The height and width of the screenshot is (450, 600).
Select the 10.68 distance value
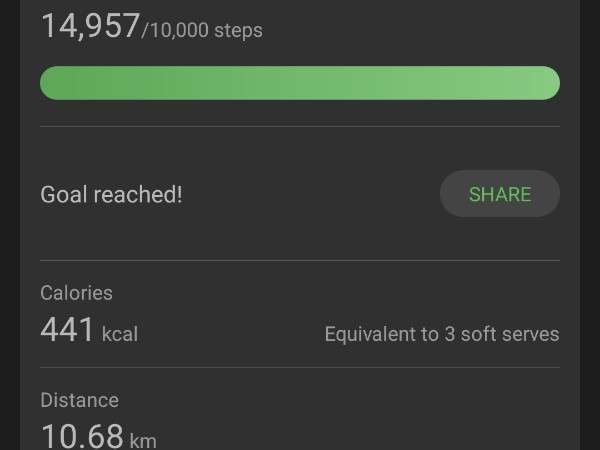82,436
